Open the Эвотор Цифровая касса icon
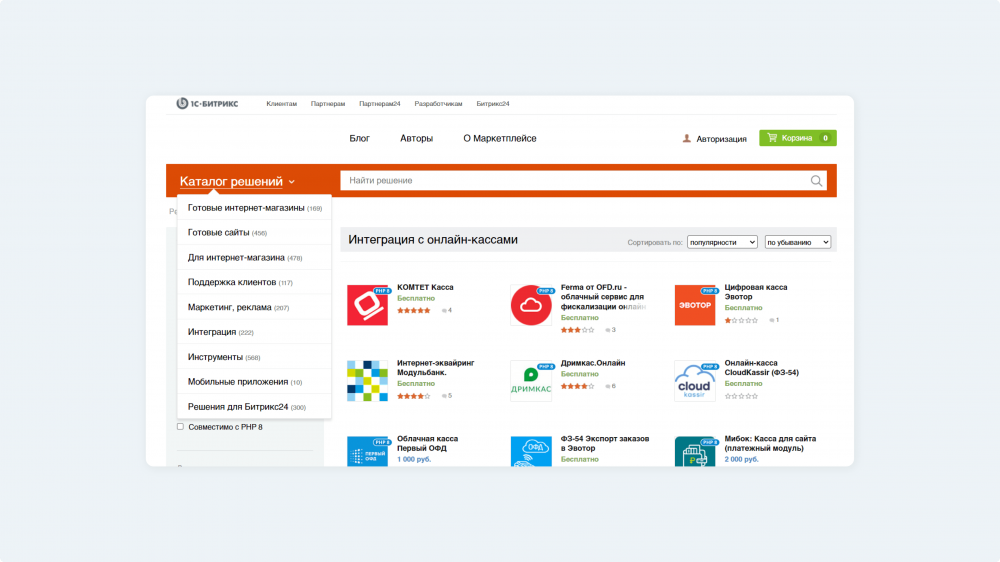This screenshot has width=1000, height=562. click(695, 305)
